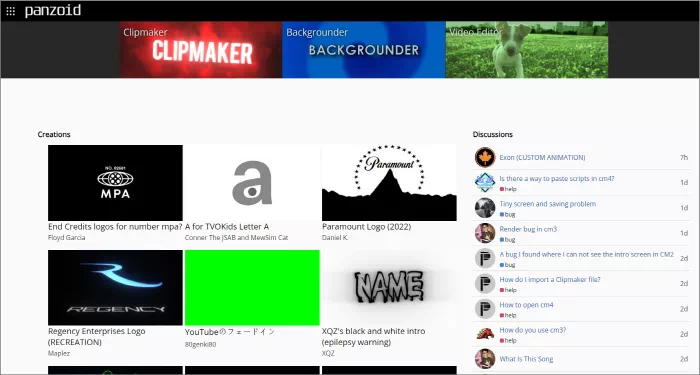Click 'Paramount Logo (2022)' title
This screenshot has width=700, height=375.
(x=367, y=227)
